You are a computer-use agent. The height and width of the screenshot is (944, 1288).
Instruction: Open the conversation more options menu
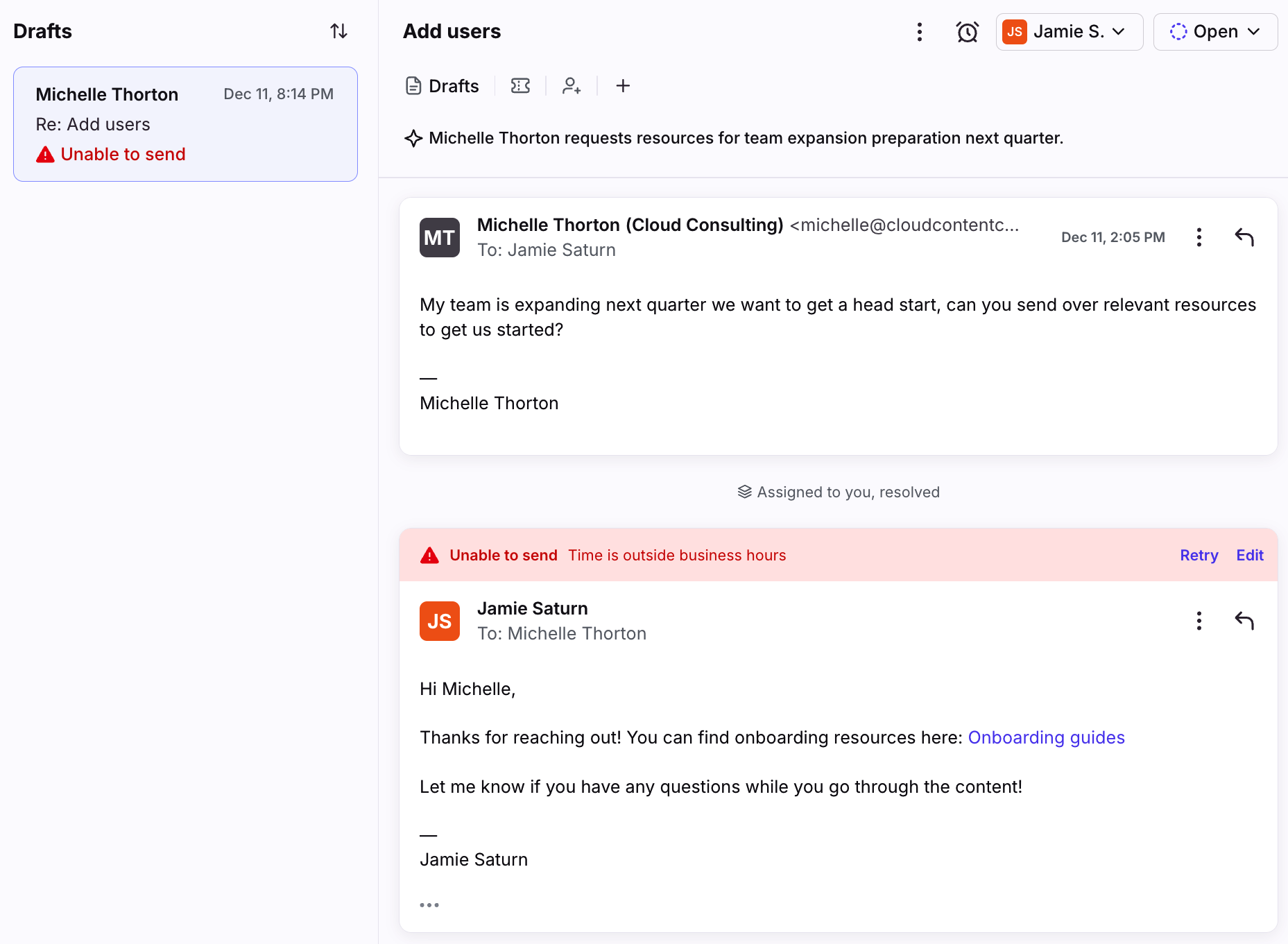point(920,32)
